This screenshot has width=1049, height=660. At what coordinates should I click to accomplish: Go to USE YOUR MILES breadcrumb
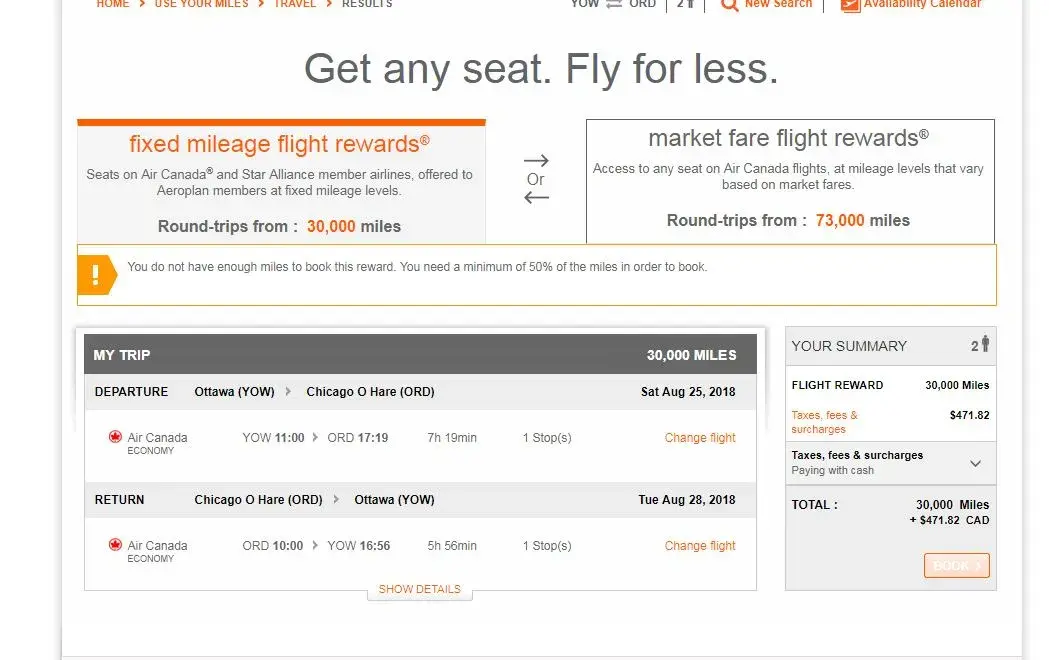[201, 4]
